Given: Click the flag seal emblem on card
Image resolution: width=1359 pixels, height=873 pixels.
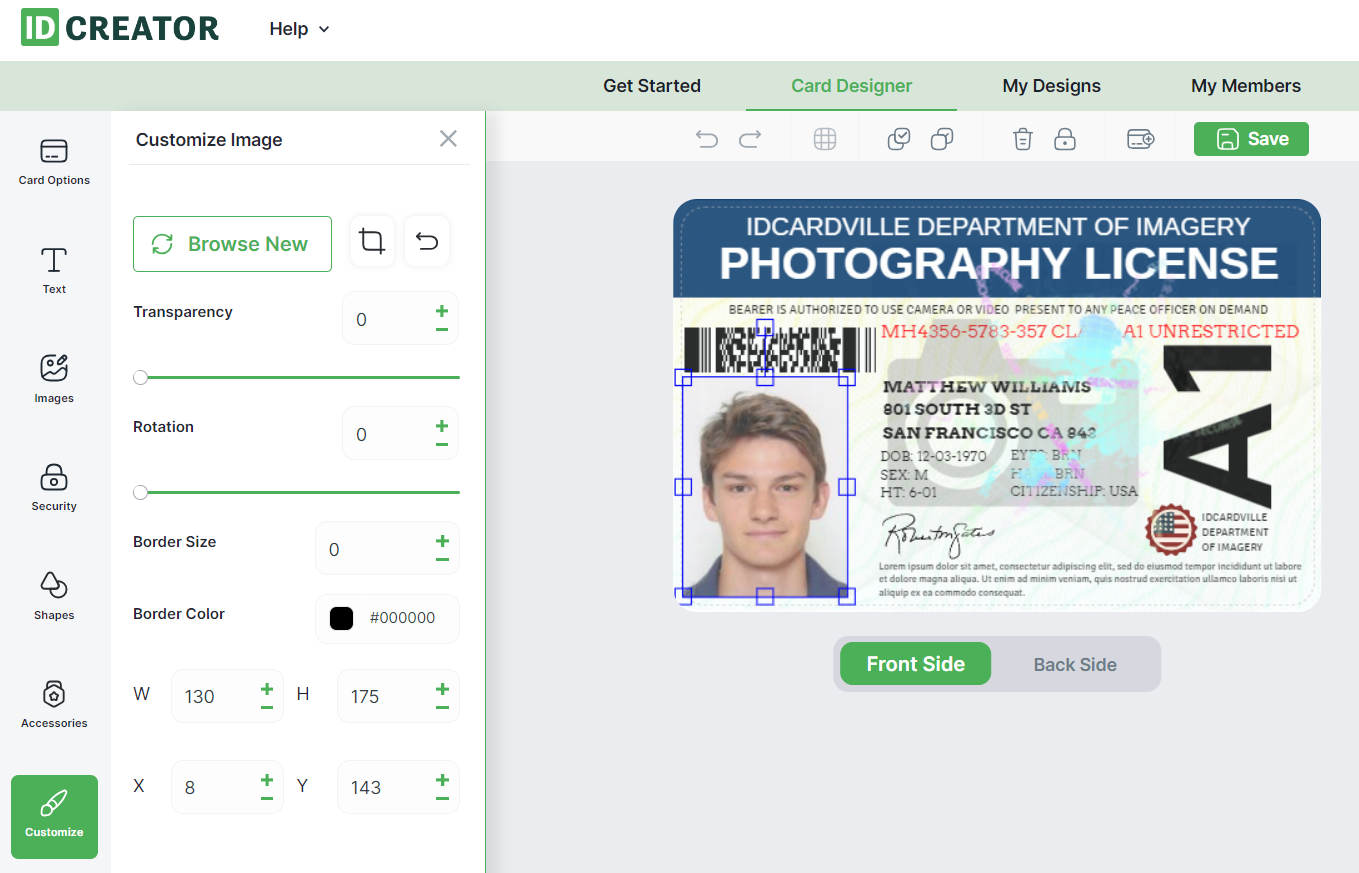Looking at the screenshot, I should point(1171,530).
